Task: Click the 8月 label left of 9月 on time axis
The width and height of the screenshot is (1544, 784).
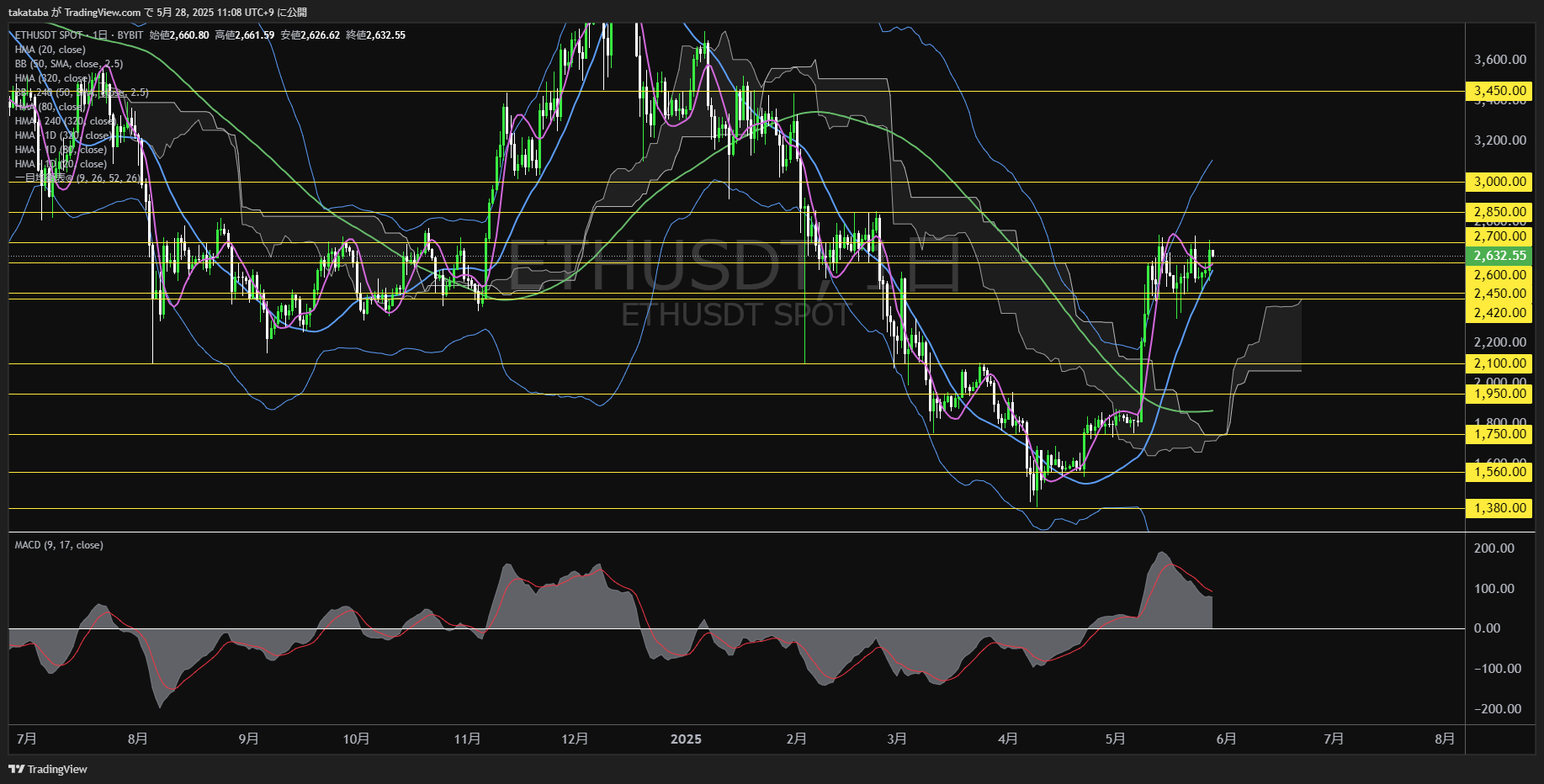Action: pos(138,739)
